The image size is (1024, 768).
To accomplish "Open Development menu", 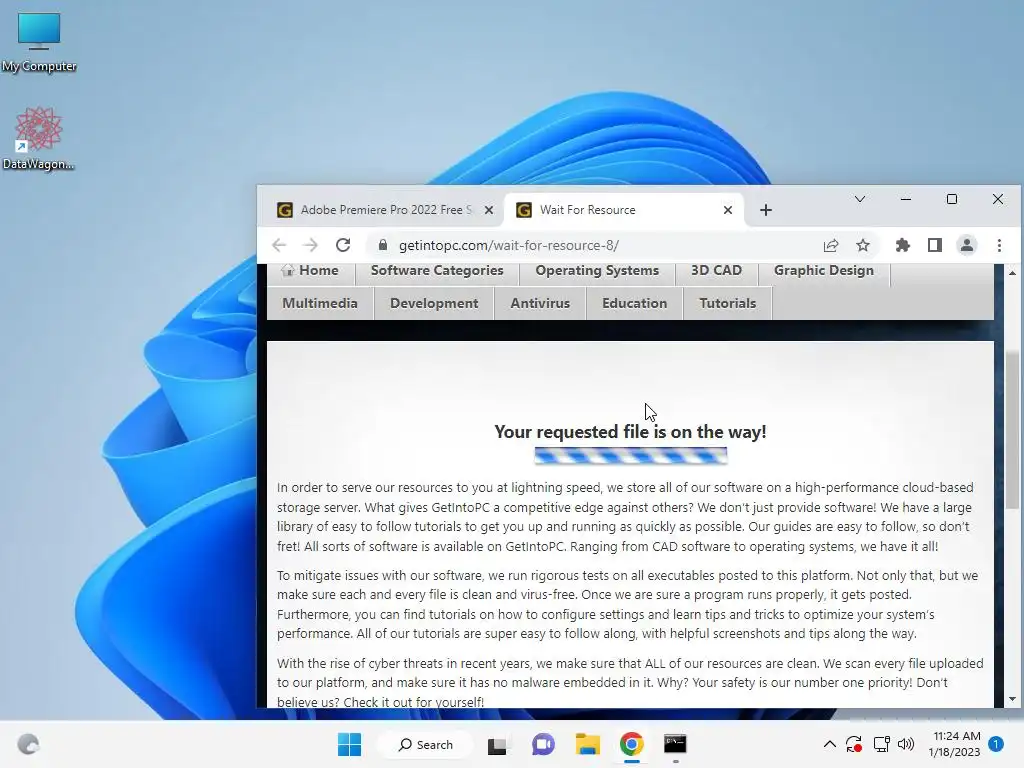I will [434, 303].
